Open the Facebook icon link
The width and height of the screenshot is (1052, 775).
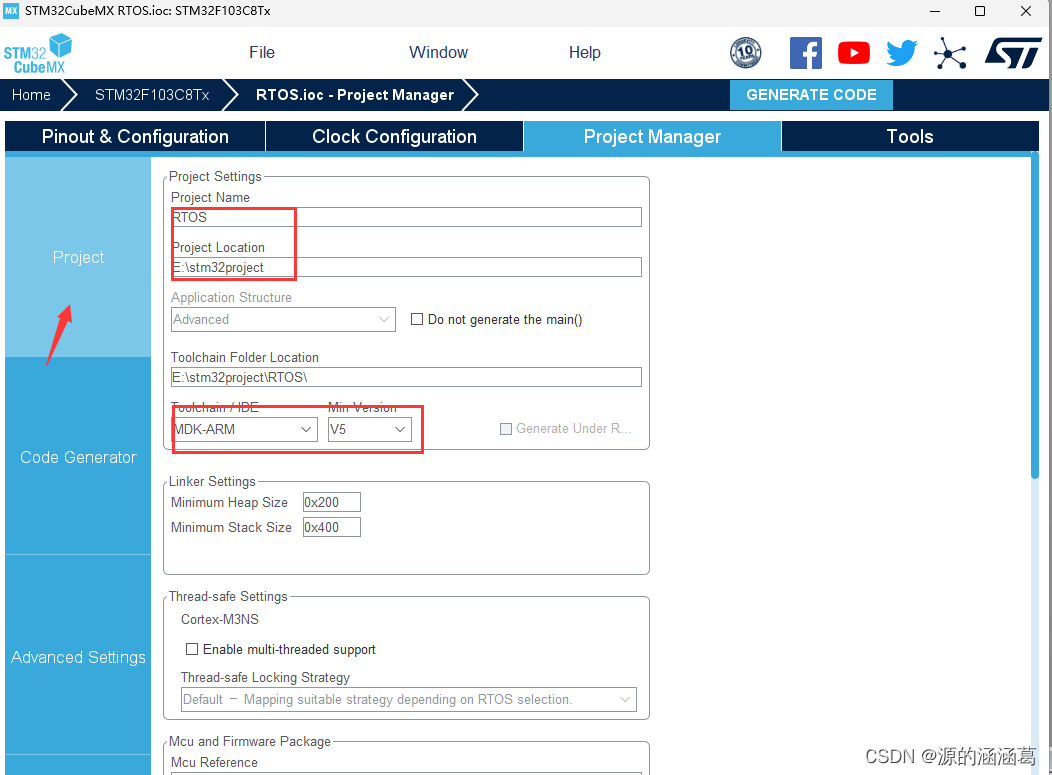pyautogui.click(x=806, y=53)
